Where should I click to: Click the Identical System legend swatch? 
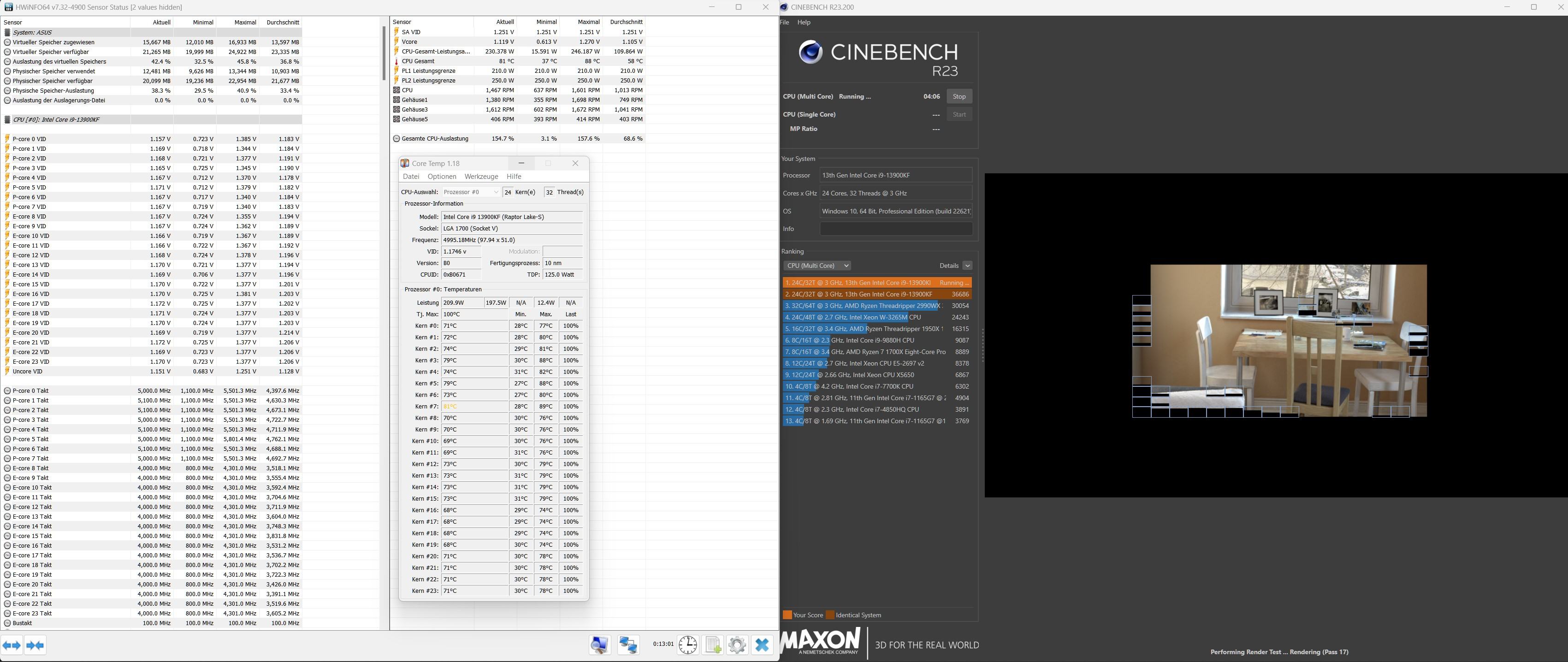[831, 615]
